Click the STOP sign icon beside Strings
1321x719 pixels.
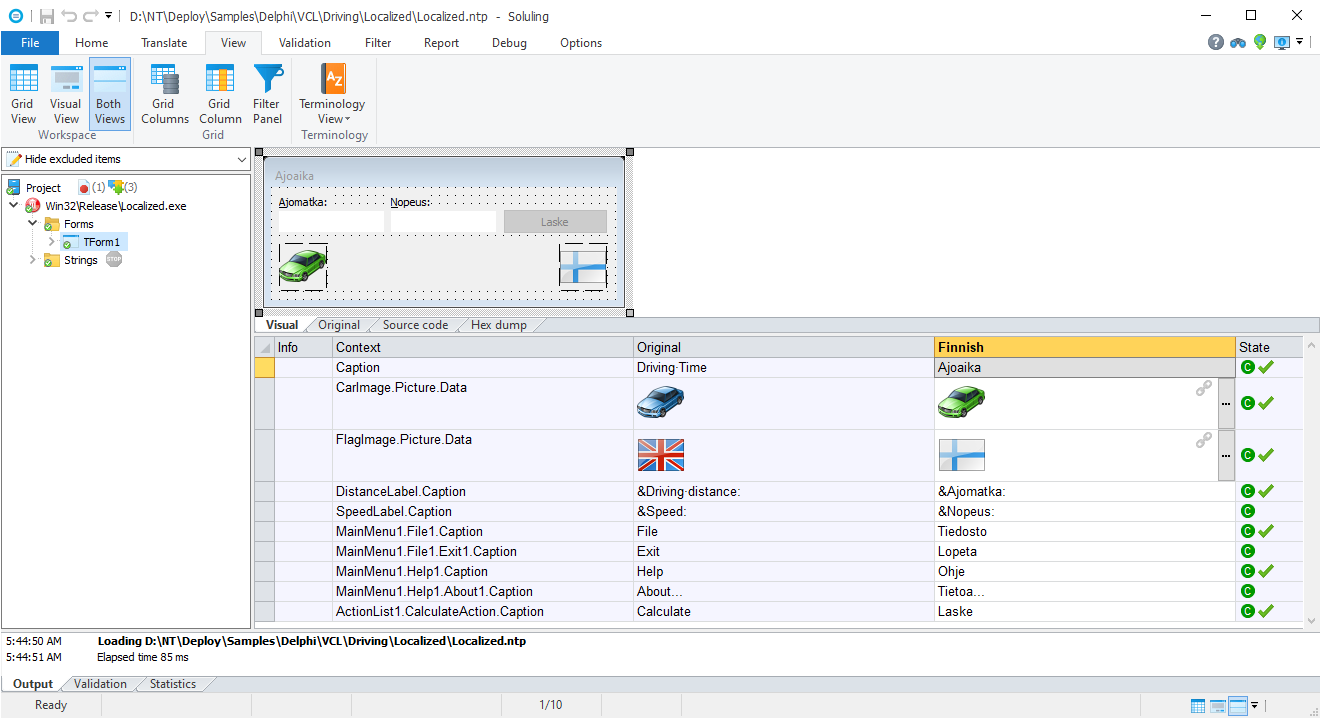tap(114, 259)
